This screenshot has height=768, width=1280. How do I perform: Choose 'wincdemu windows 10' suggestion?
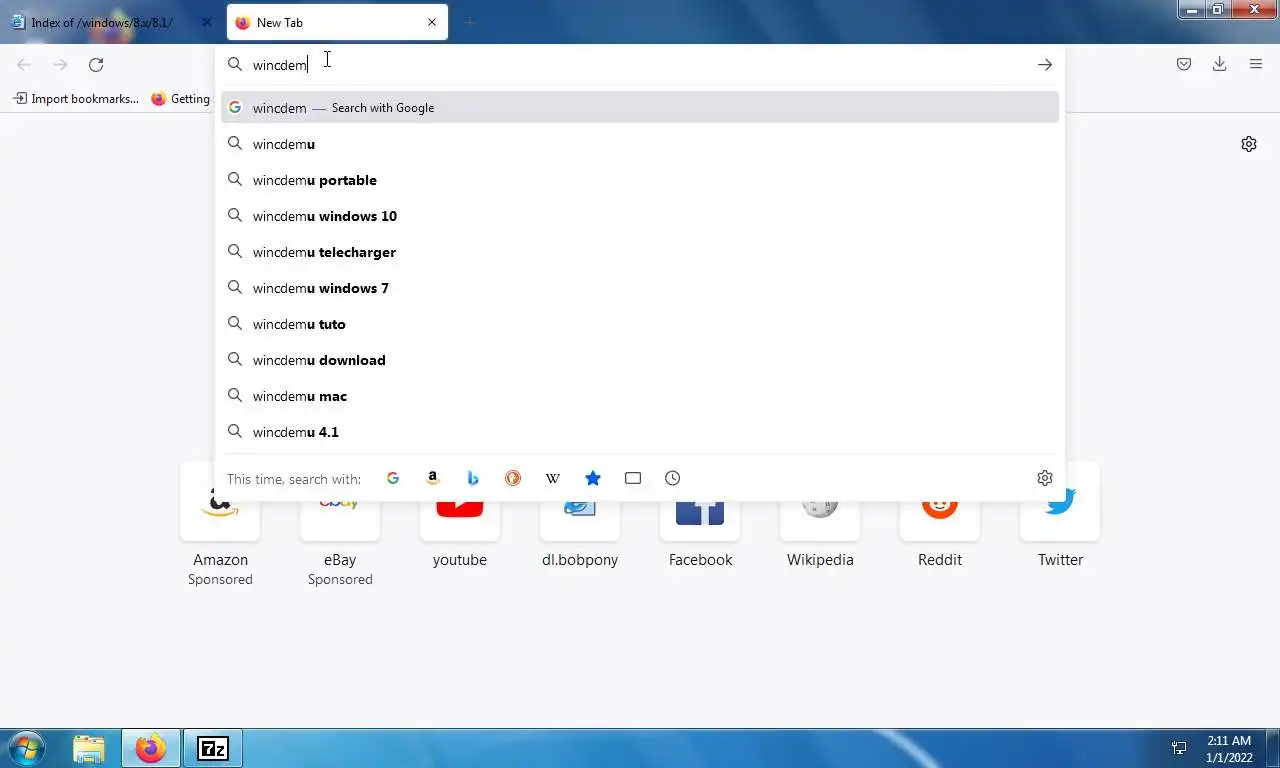[640, 216]
